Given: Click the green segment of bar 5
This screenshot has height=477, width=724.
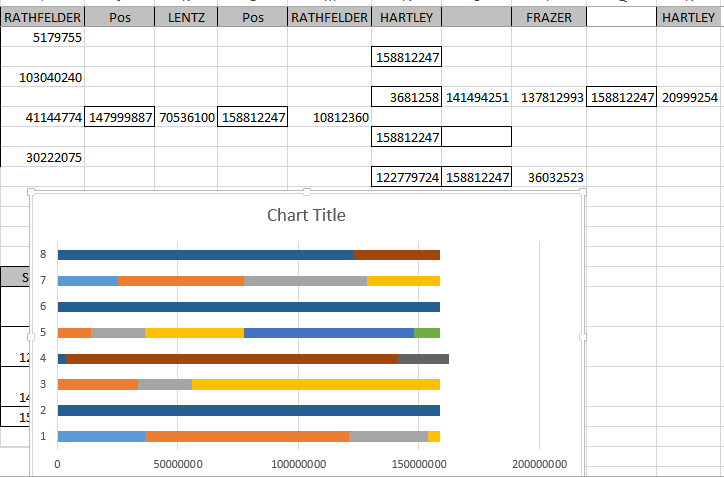Looking at the screenshot, I should point(427,332).
